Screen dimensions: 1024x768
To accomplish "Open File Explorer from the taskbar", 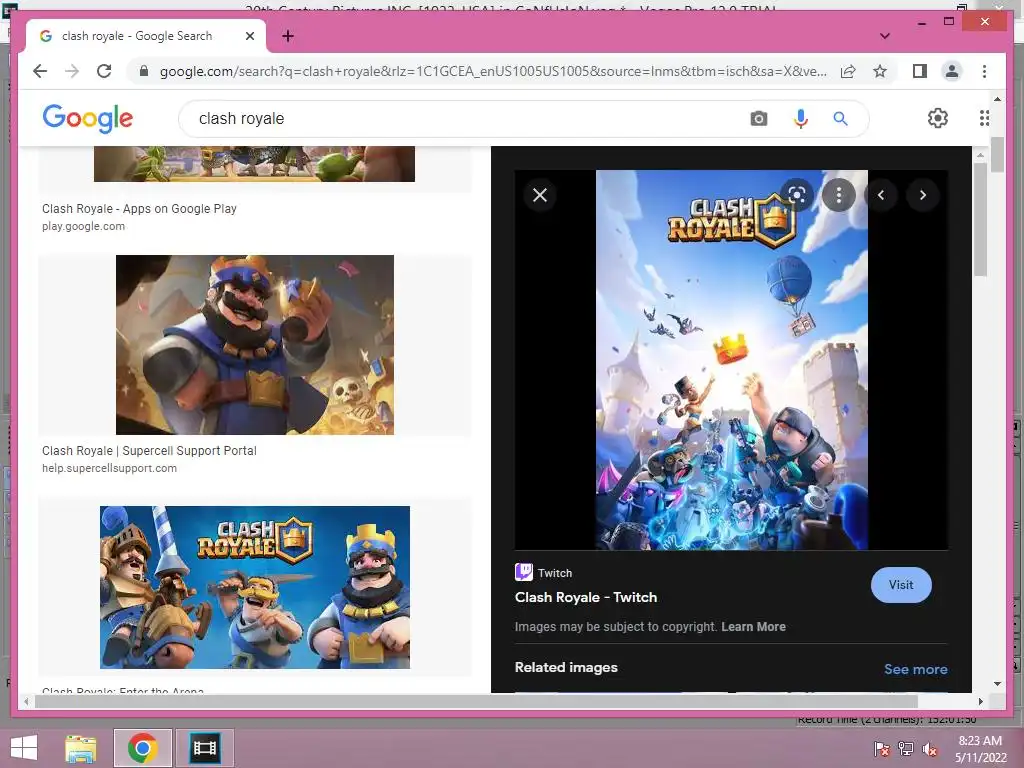I will click(81, 748).
